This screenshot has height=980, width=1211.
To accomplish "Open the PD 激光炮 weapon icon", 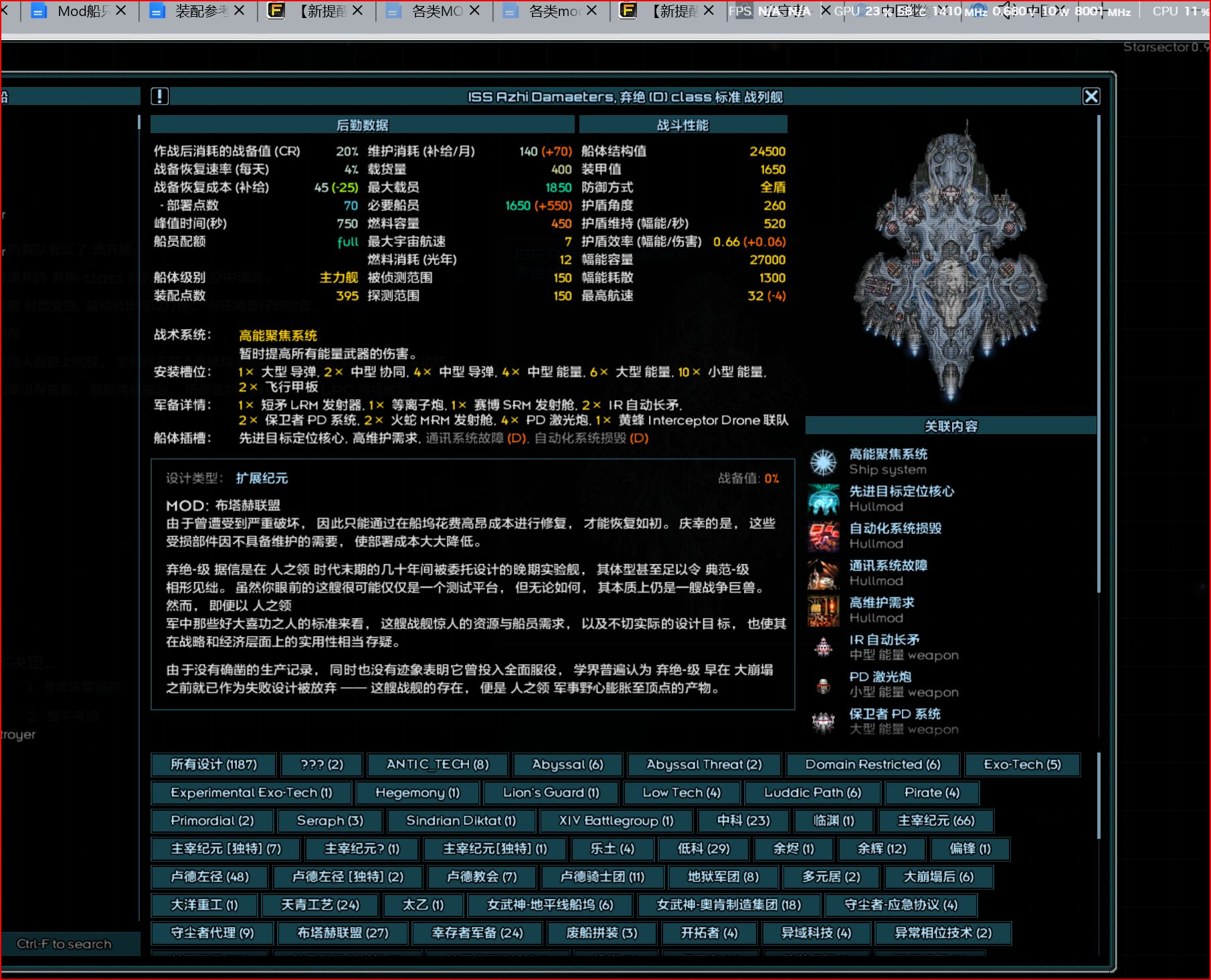I will tap(824, 684).
